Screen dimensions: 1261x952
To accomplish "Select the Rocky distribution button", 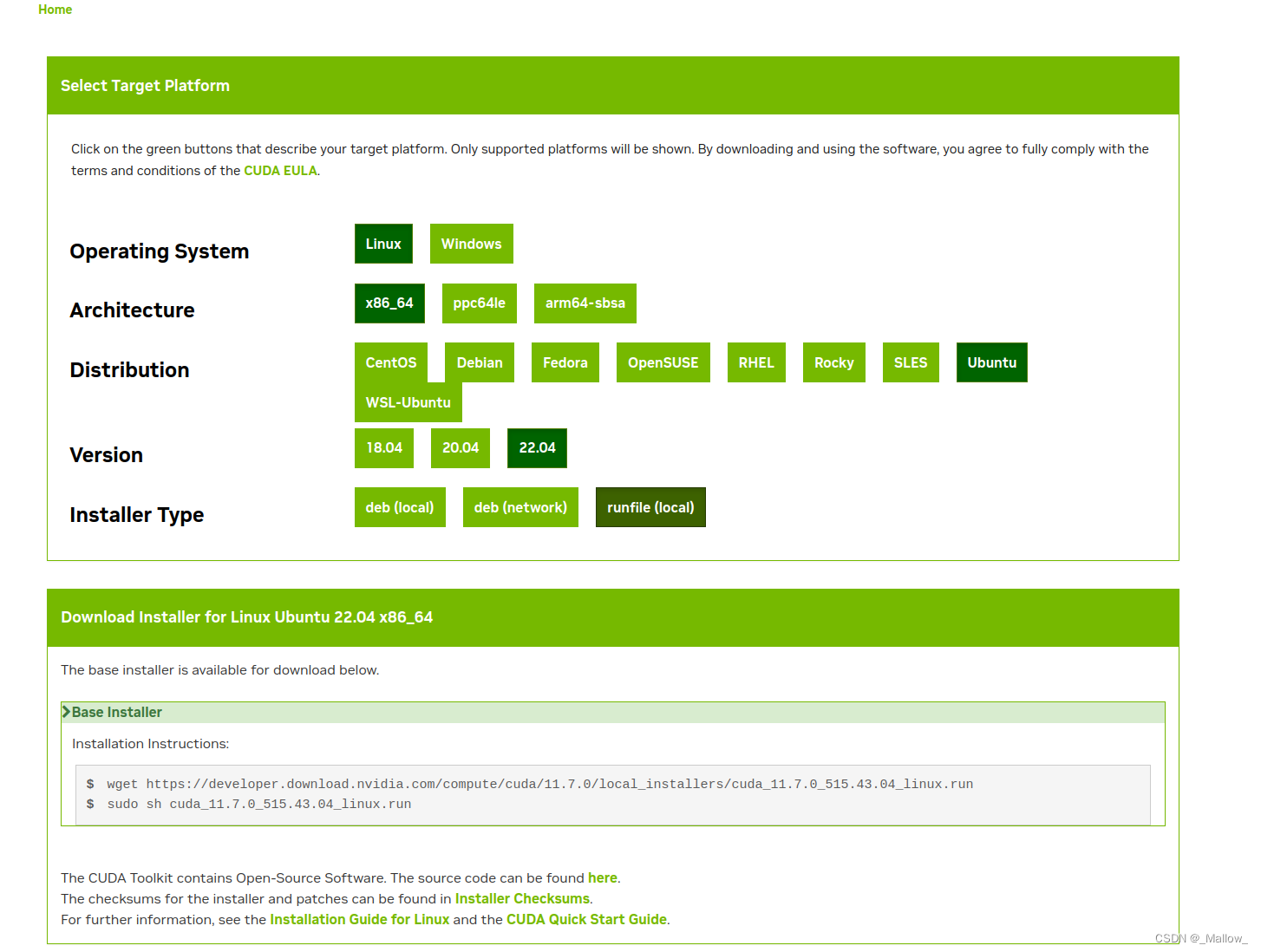I will pos(834,362).
